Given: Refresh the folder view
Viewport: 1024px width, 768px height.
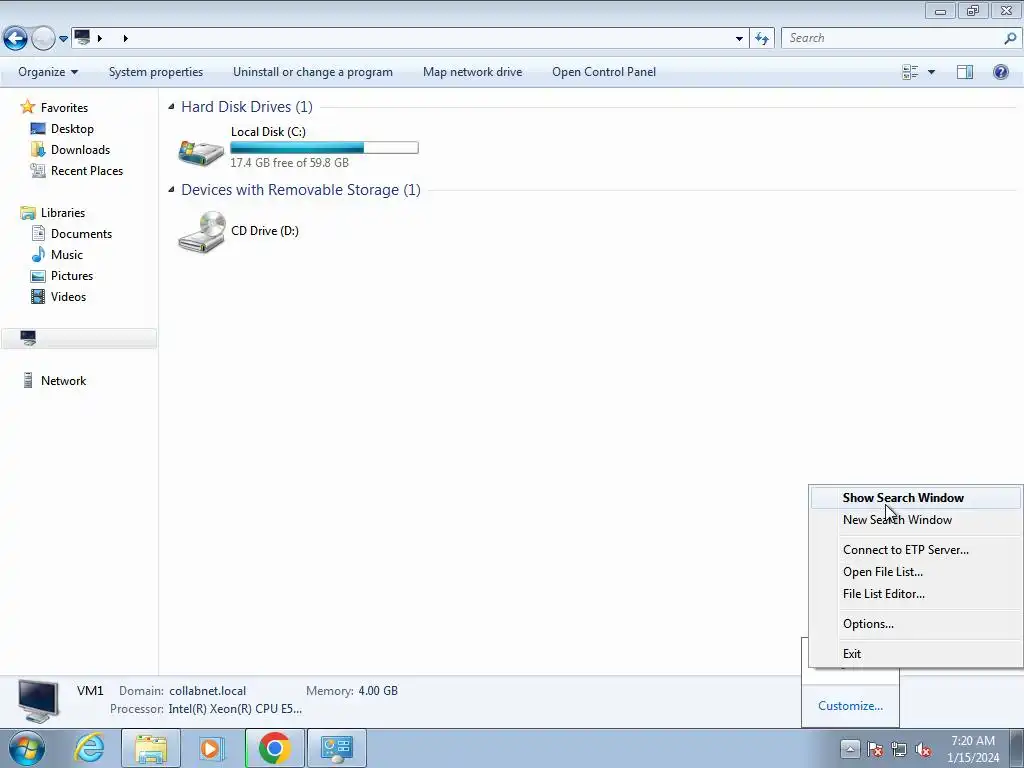Looking at the screenshot, I should 761,39.
